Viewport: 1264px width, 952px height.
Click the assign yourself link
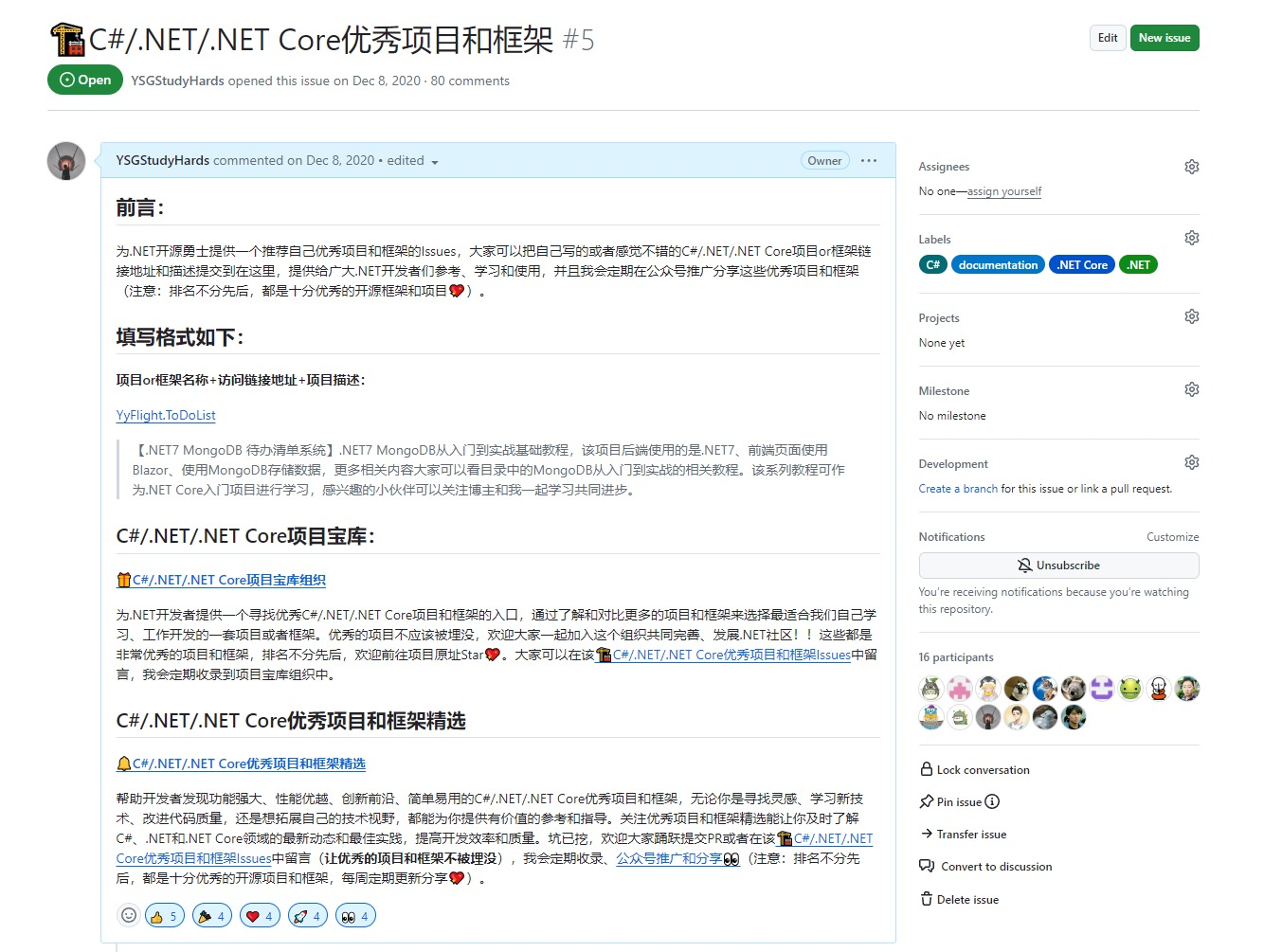1004,190
